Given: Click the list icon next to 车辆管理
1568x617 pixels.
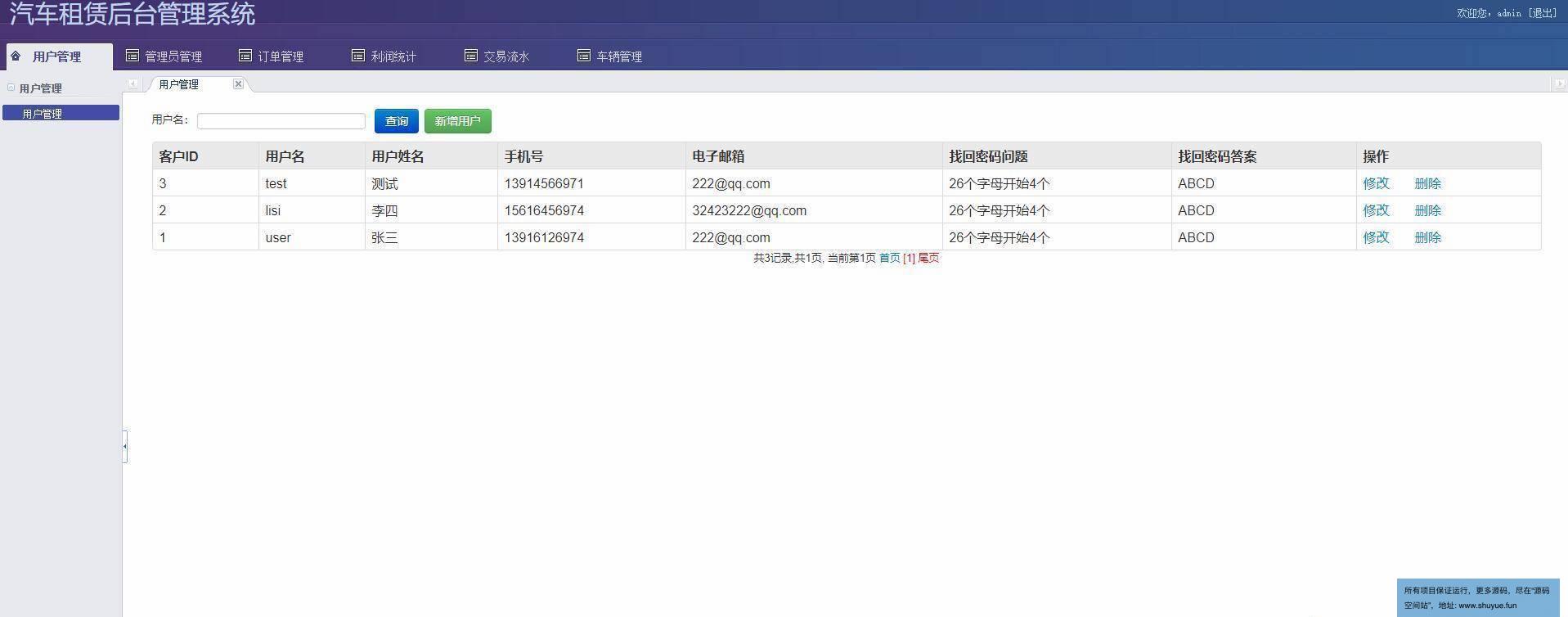Looking at the screenshot, I should (x=583, y=56).
